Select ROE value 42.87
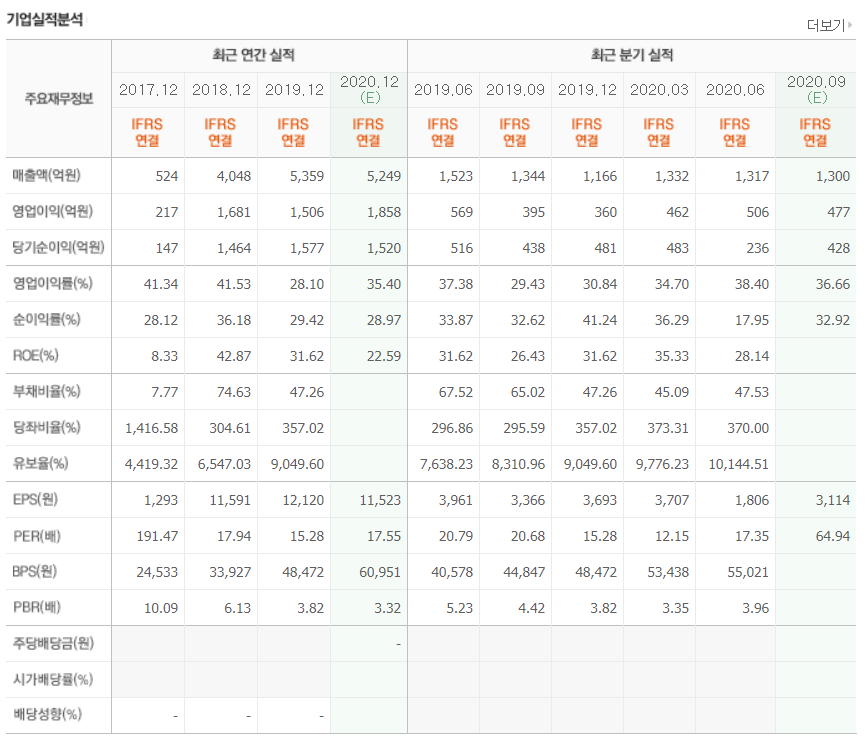Viewport: 866px width, 738px height. (234, 356)
